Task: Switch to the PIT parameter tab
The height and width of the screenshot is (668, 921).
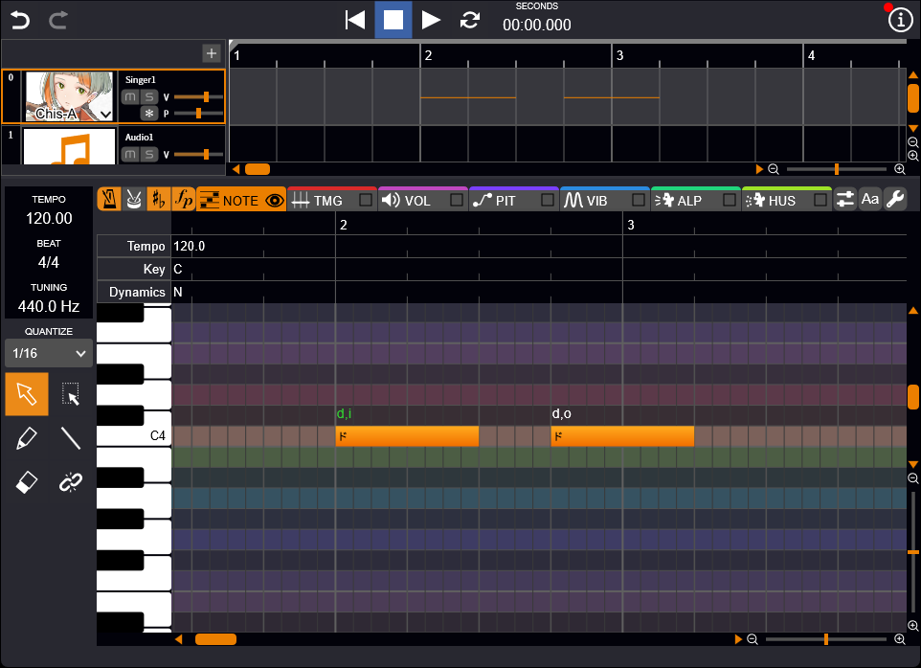Action: click(x=504, y=200)
